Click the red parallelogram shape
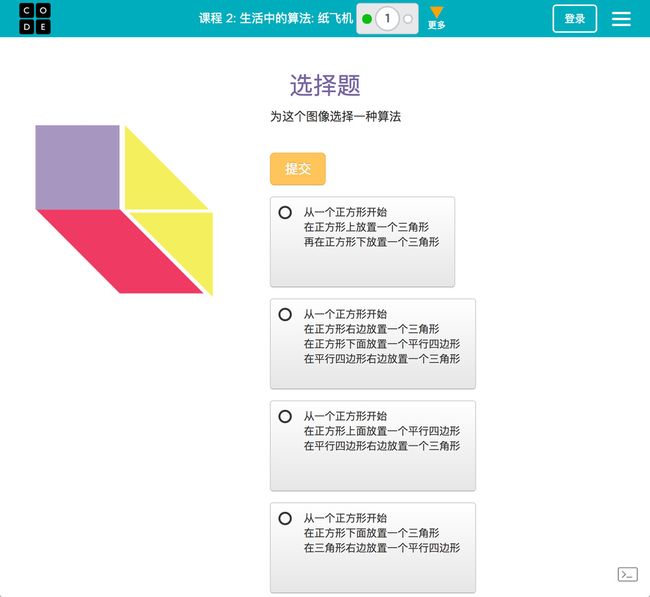650x597 pixels. pos(120,251)
